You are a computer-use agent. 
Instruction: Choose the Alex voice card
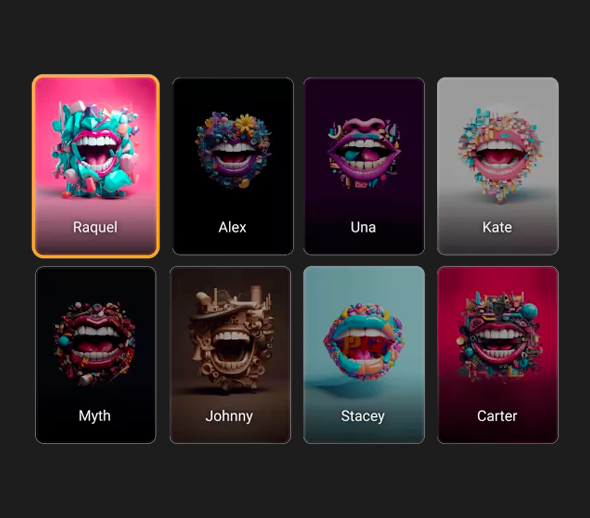point(233,166)
